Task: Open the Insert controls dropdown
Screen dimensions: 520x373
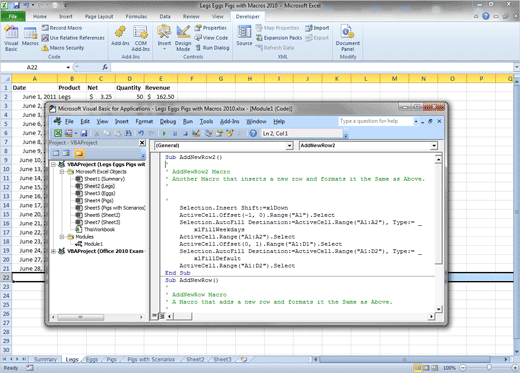Action: click(x=164, y=39)
